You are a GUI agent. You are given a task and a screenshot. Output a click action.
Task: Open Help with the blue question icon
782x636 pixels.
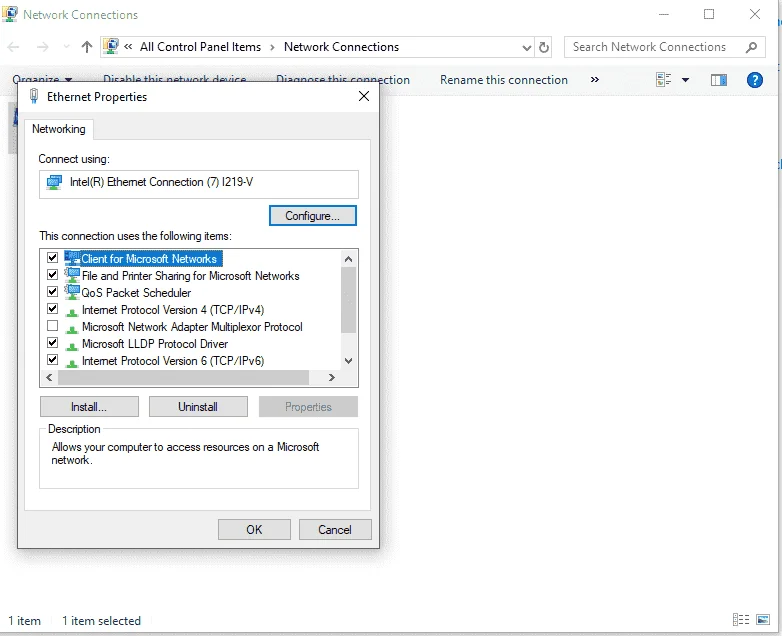pos(755,80)
